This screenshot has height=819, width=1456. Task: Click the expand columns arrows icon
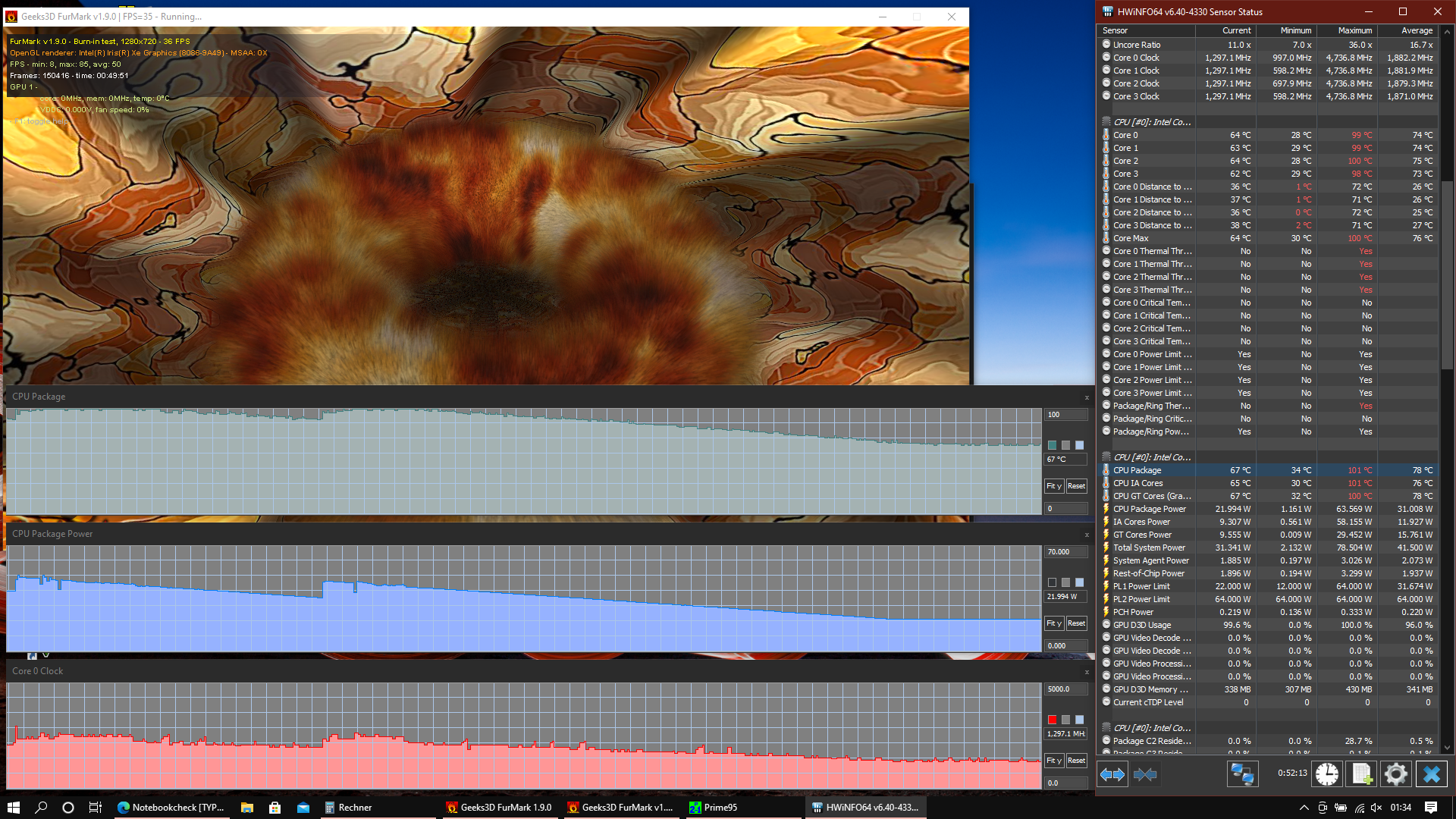pos(1112,774)
